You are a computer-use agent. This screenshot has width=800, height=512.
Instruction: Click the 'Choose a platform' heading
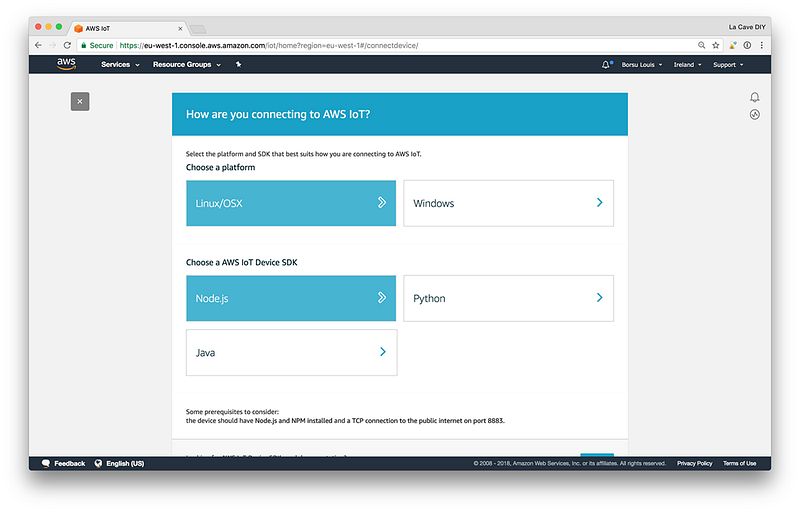click(x=220, y=167)
